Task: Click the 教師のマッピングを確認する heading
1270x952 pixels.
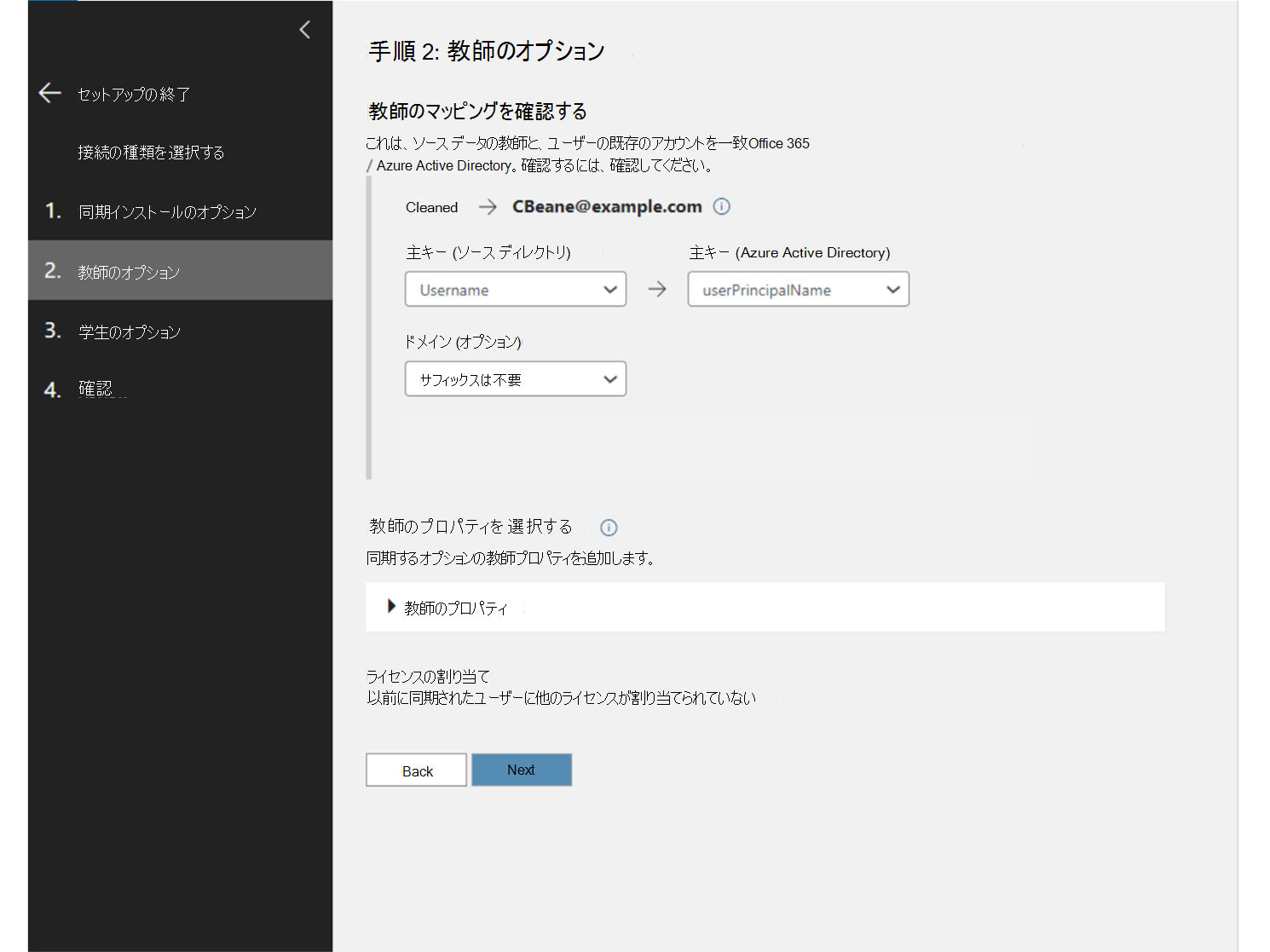Action: click(x=477, y=111)
